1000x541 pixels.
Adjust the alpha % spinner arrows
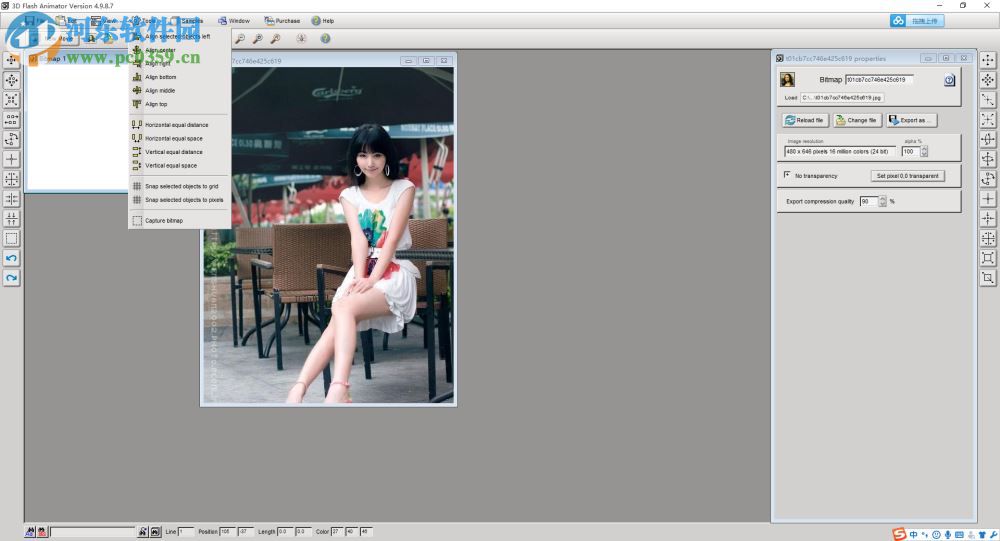coord(924,152)
